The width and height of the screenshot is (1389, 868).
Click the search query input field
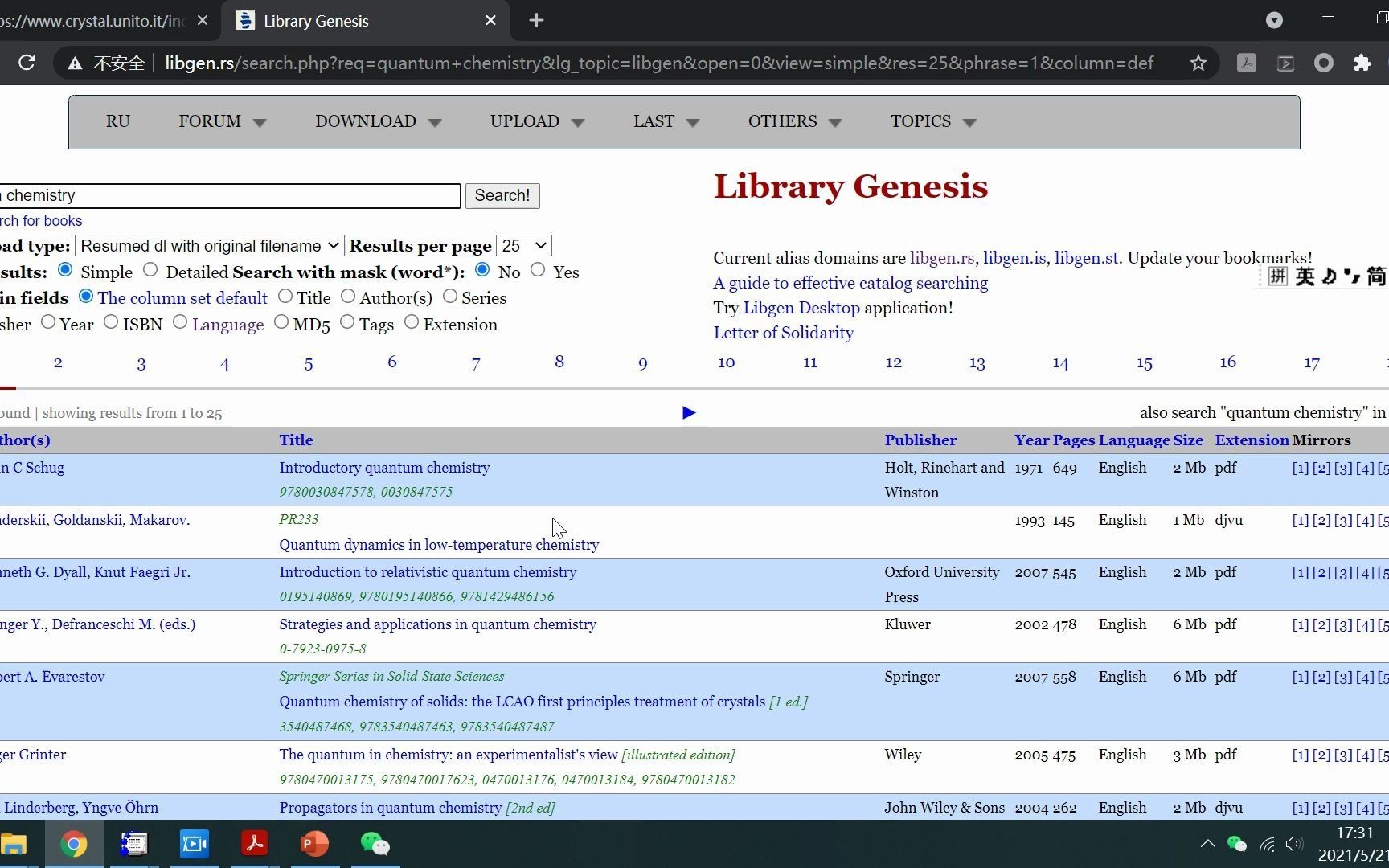point(230,195)
